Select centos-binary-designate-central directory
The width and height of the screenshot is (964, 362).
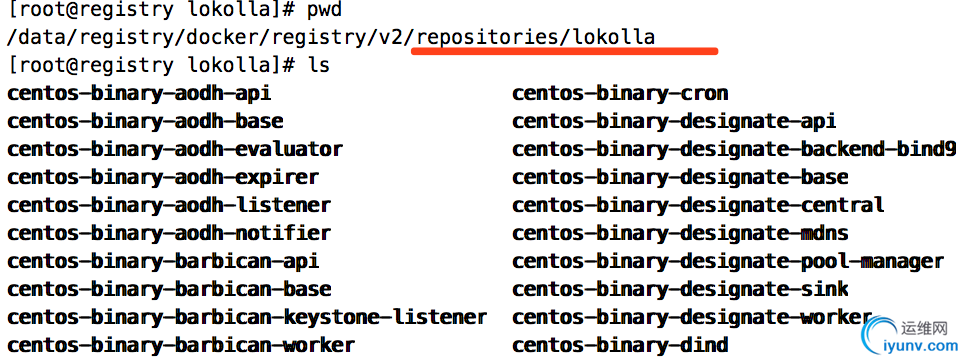[698, 205]
